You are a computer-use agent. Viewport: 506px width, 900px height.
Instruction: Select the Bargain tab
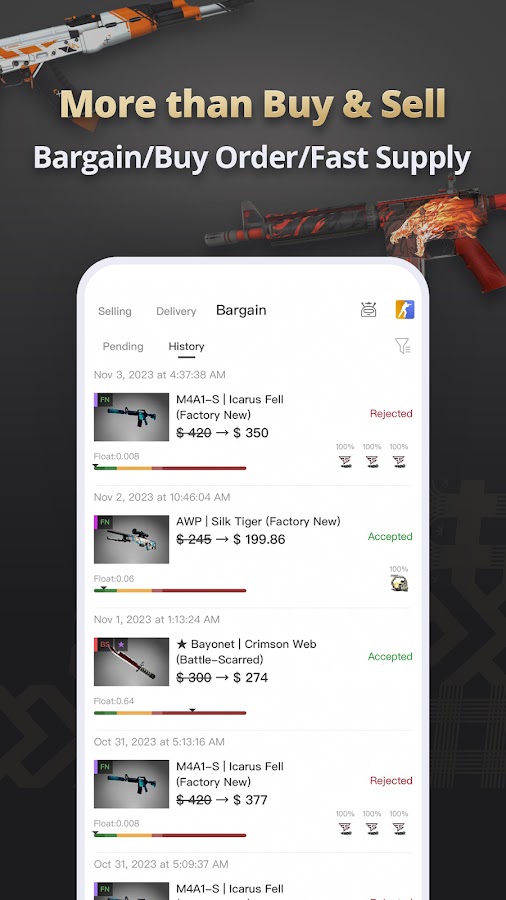click(x=241, y=310)
